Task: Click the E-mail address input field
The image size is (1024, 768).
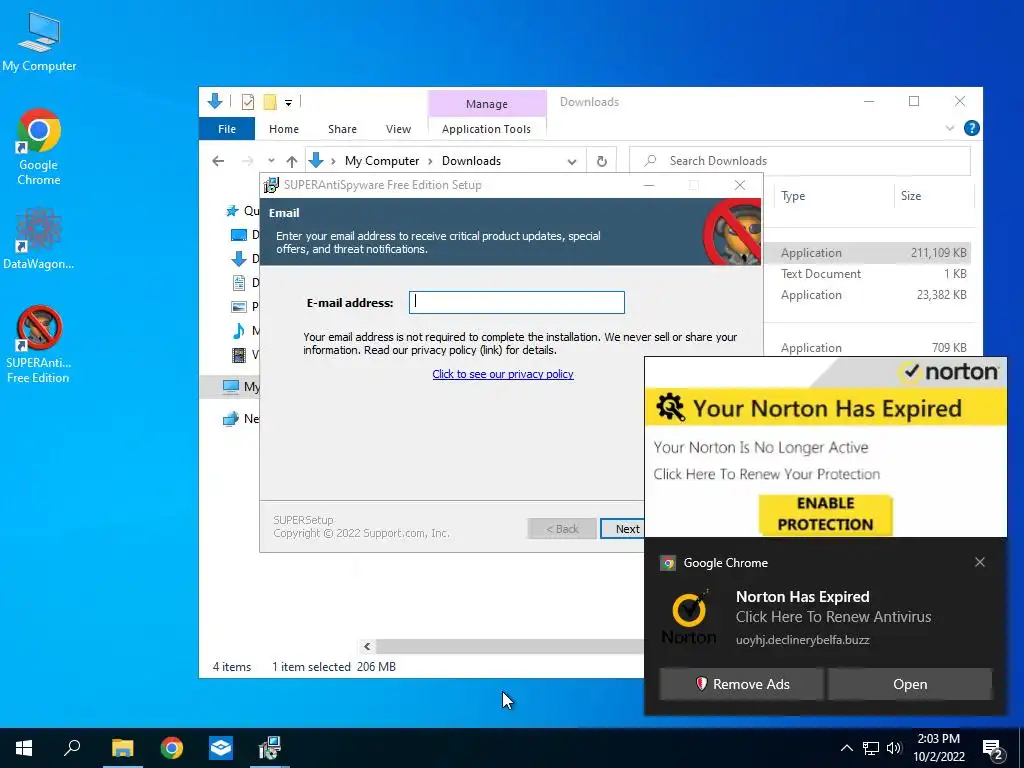Action: pyautogui.click(x=517, y=302)
